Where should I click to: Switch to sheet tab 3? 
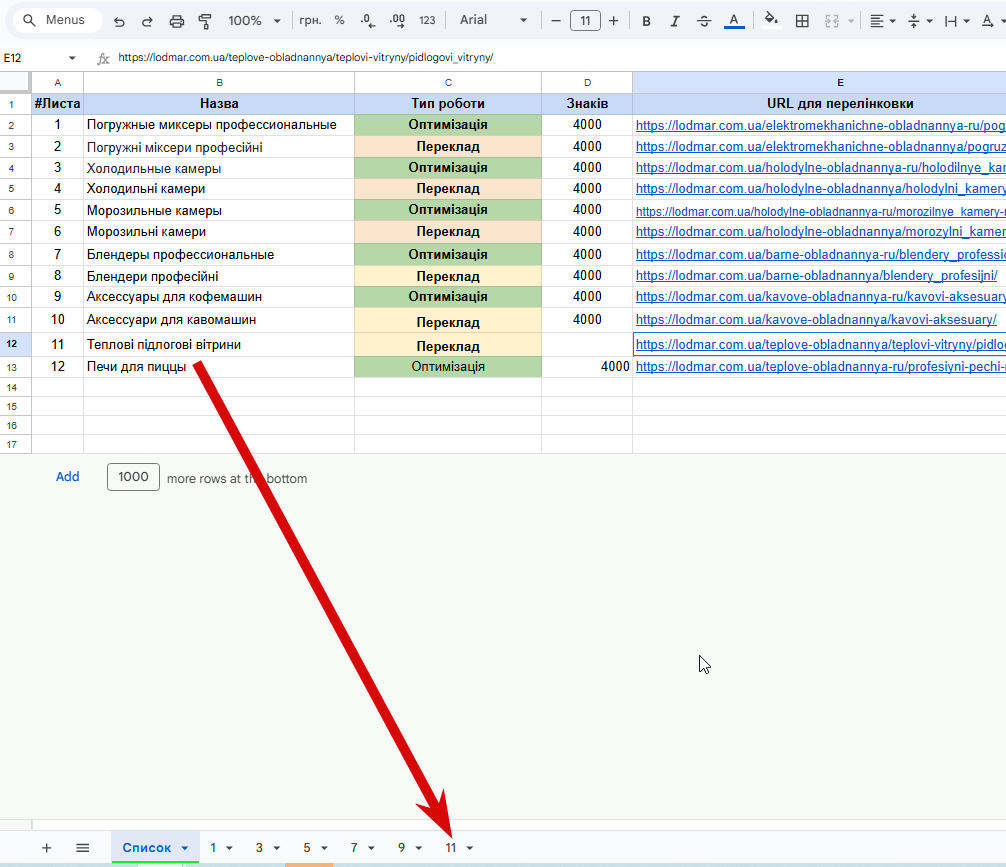[x=259, y=848]
